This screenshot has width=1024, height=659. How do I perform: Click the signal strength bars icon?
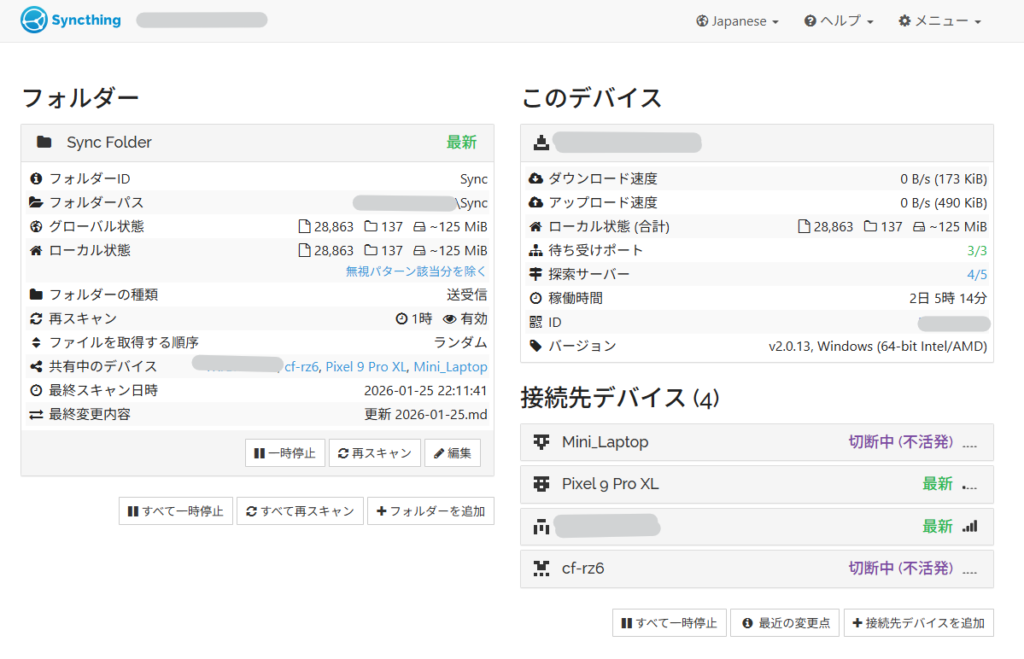[x=969, y=526]
